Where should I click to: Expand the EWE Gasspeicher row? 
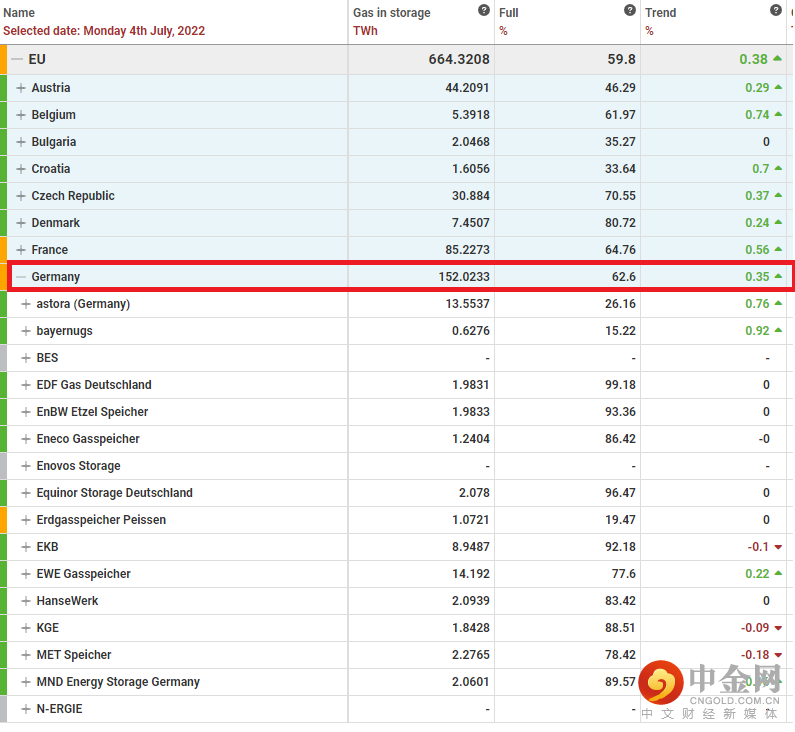coord(26,574)
